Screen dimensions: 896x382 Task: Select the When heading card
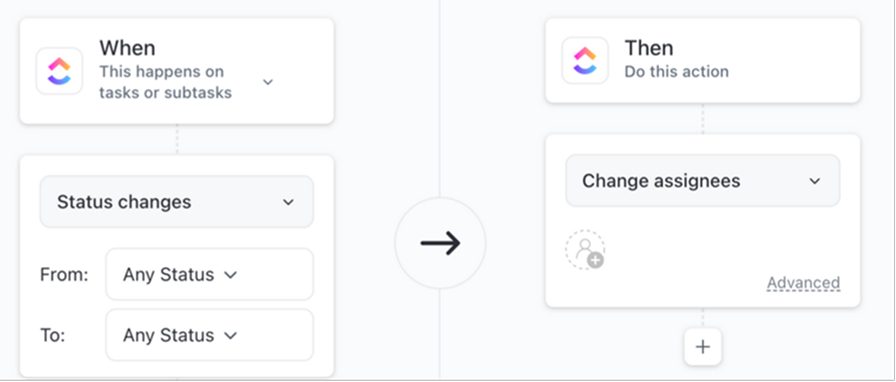[x=177, y=71]
